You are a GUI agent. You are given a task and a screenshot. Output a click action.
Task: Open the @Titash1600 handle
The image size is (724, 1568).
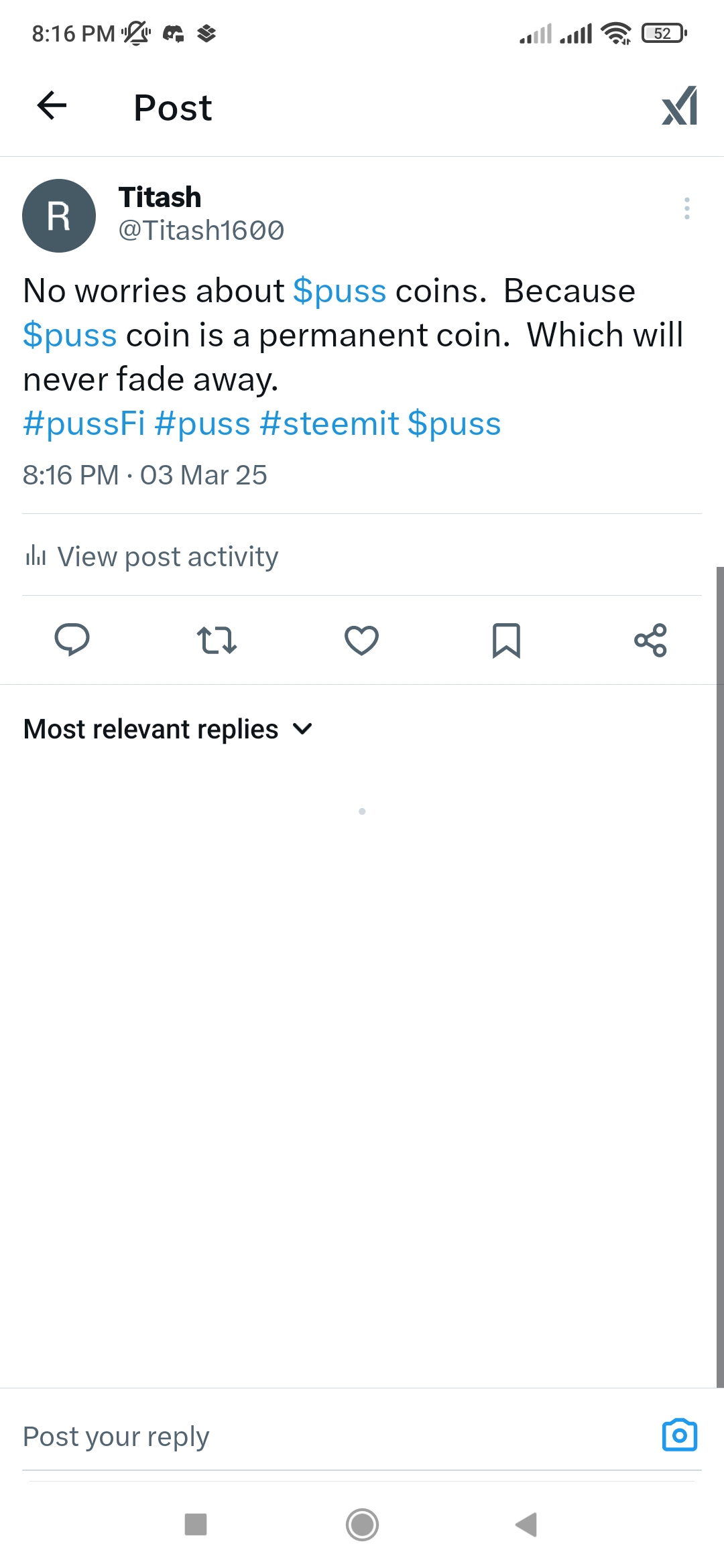201,231
